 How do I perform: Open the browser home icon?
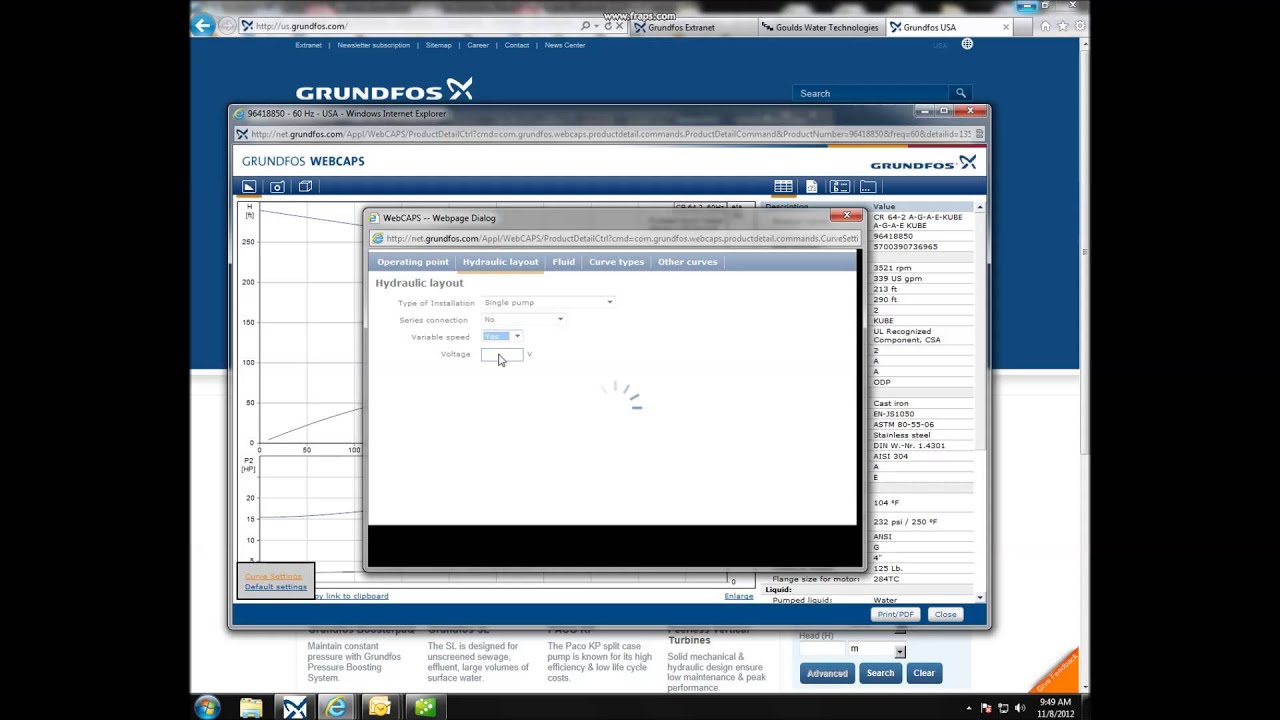click(x=1045, y=27)
